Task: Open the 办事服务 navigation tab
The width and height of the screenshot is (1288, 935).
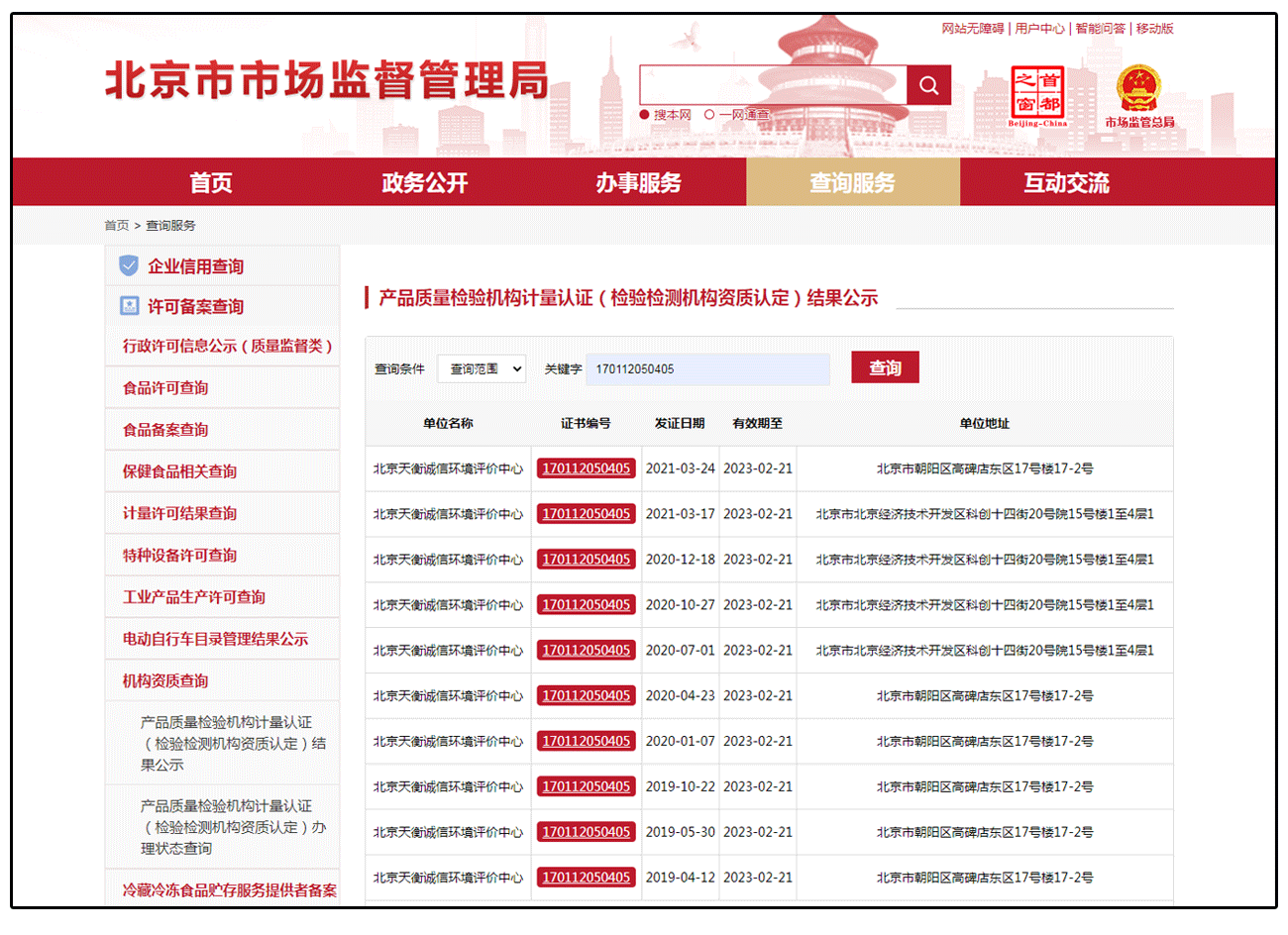Action: point(639,182)
